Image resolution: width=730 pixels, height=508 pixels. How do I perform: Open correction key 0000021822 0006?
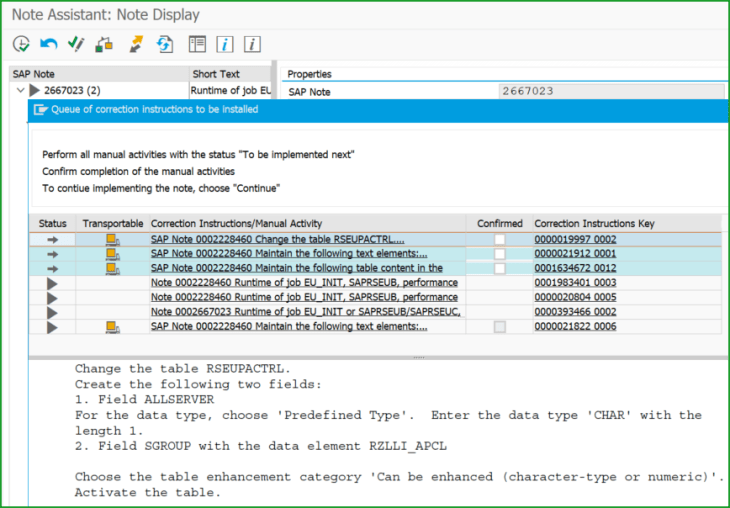(x=575, y=326)
